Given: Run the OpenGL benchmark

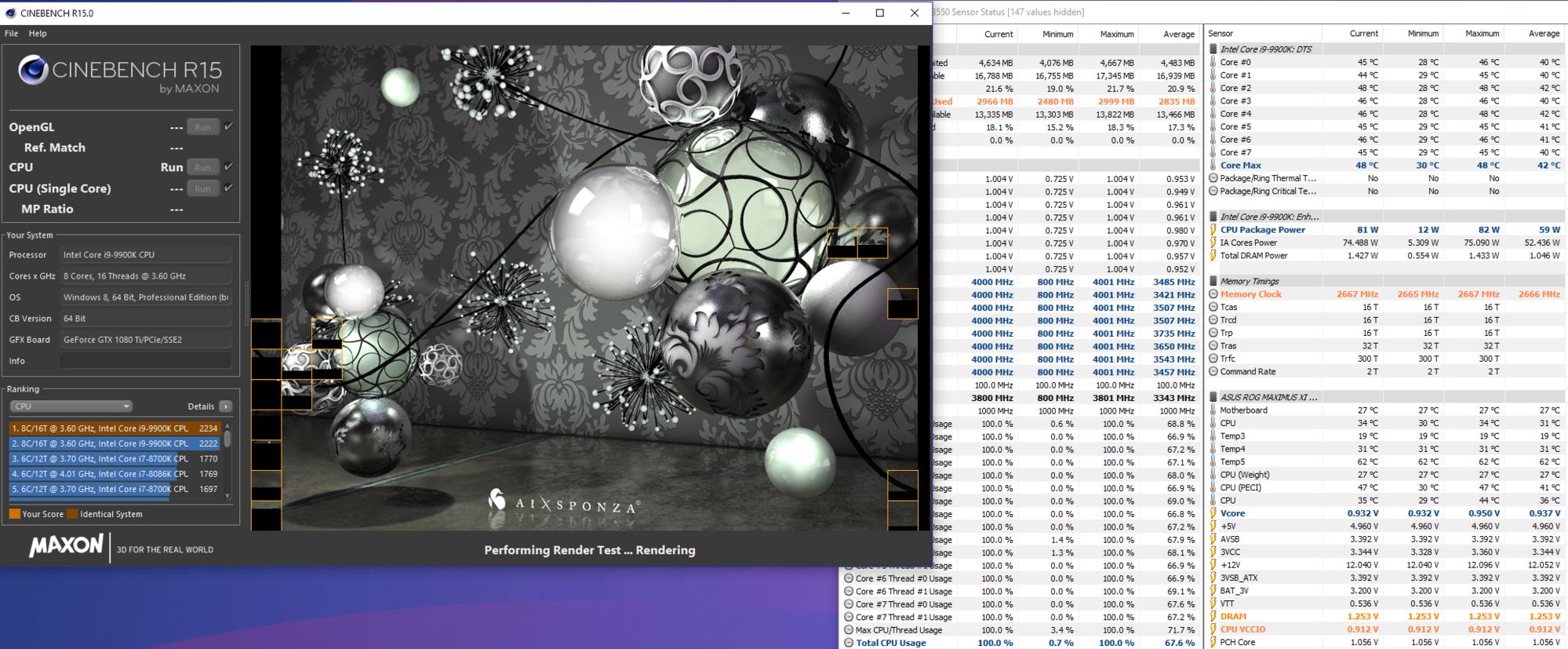Looking at the screenshot, I should coord(202,127).
